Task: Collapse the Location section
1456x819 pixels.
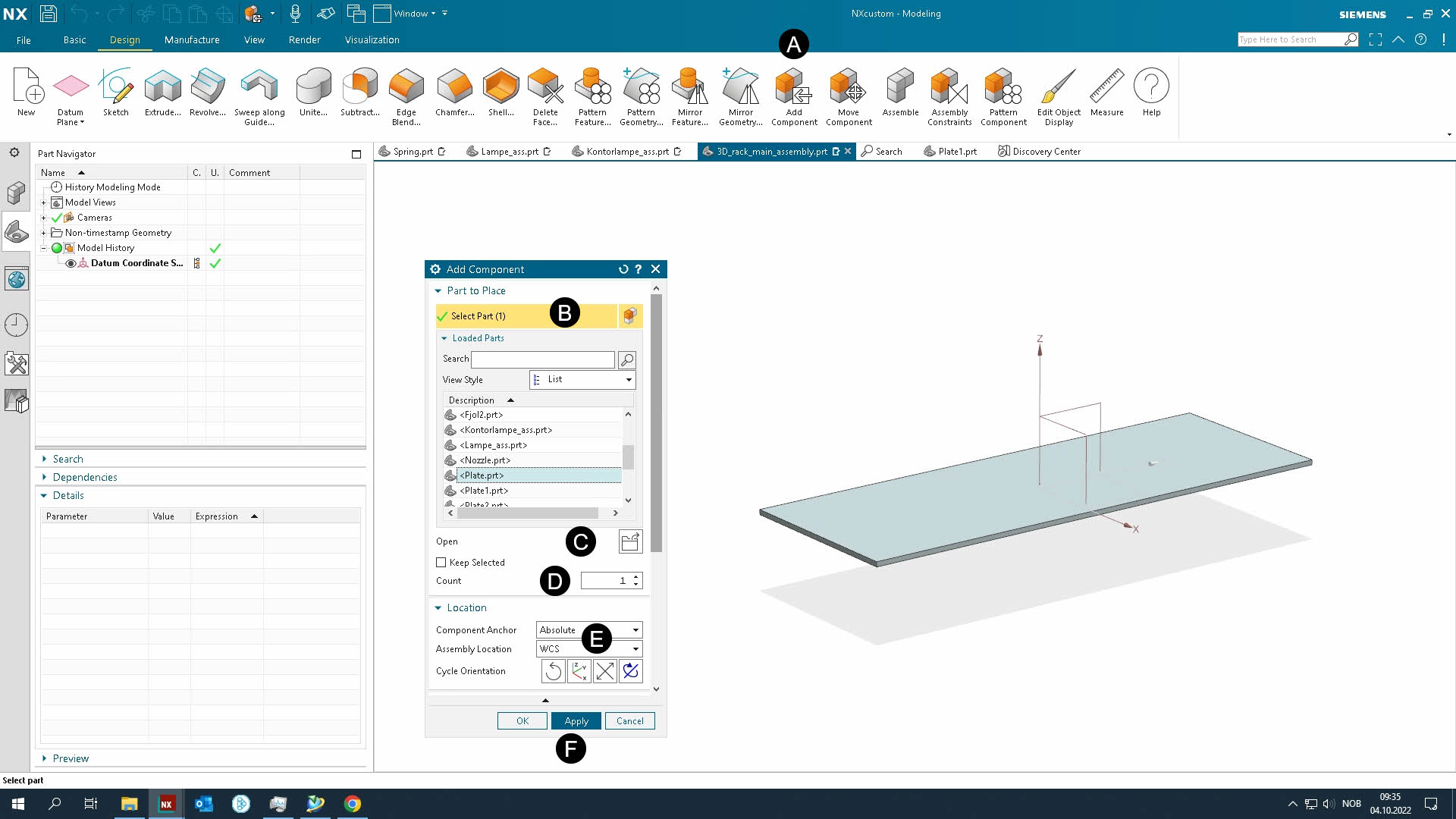Action: [x=438, y=607]
